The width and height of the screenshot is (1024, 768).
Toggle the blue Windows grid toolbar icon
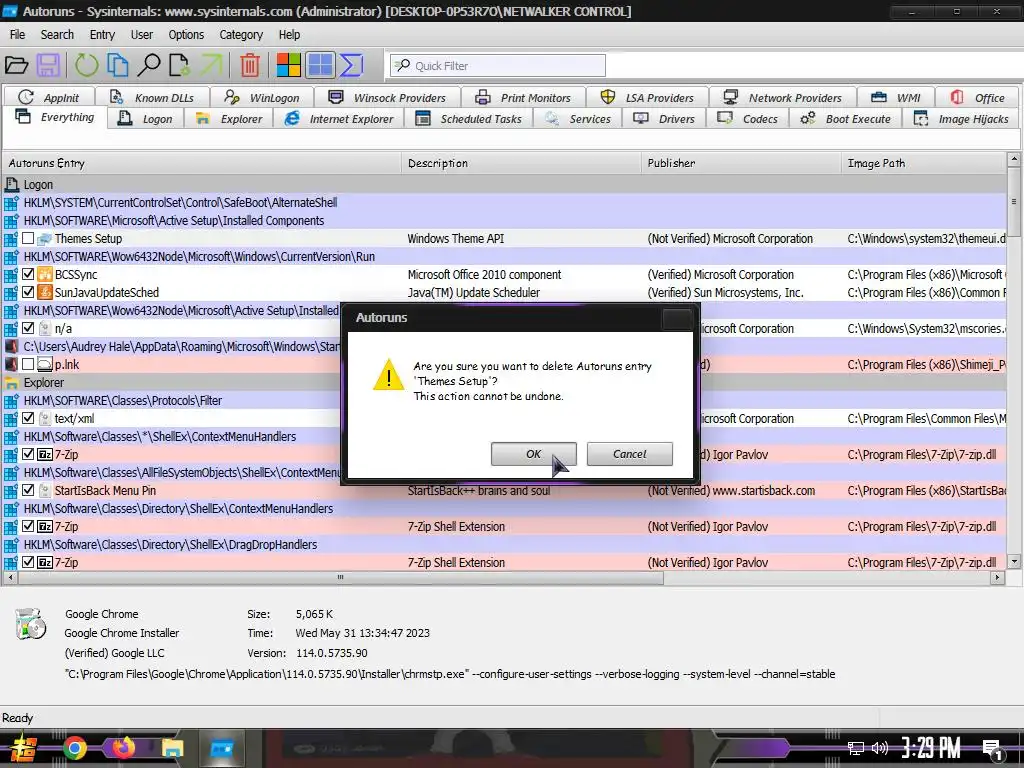tap(320, 65)
